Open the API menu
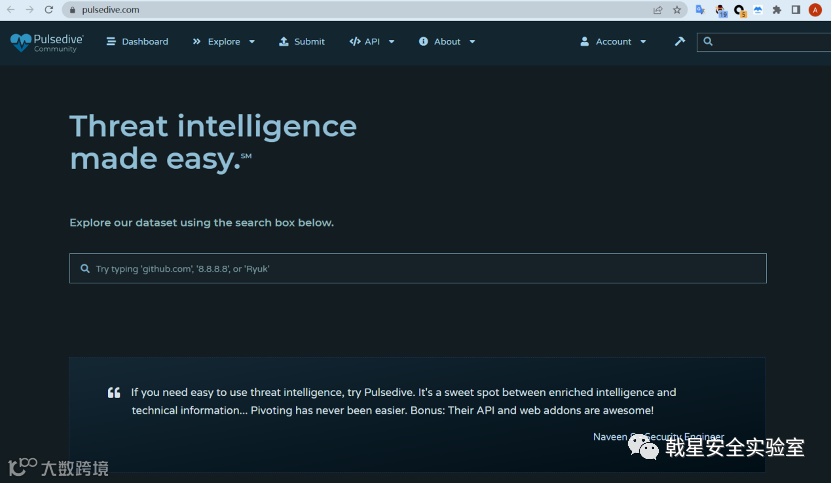Image resolution: width=832 pixels, height=484 pixels. click(372, 41)
